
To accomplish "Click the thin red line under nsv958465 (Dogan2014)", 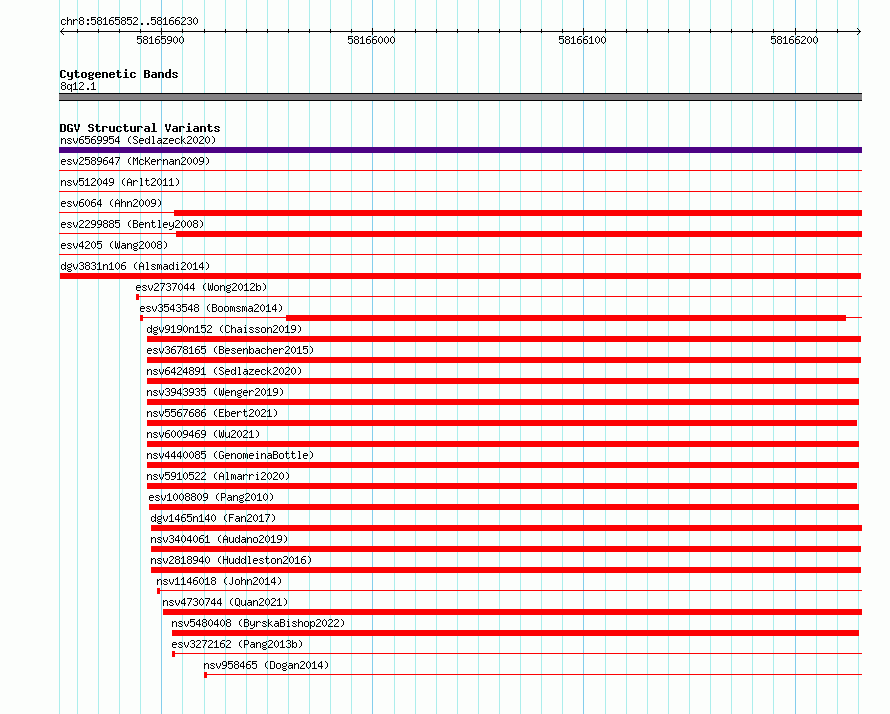I will coord(533,675).
